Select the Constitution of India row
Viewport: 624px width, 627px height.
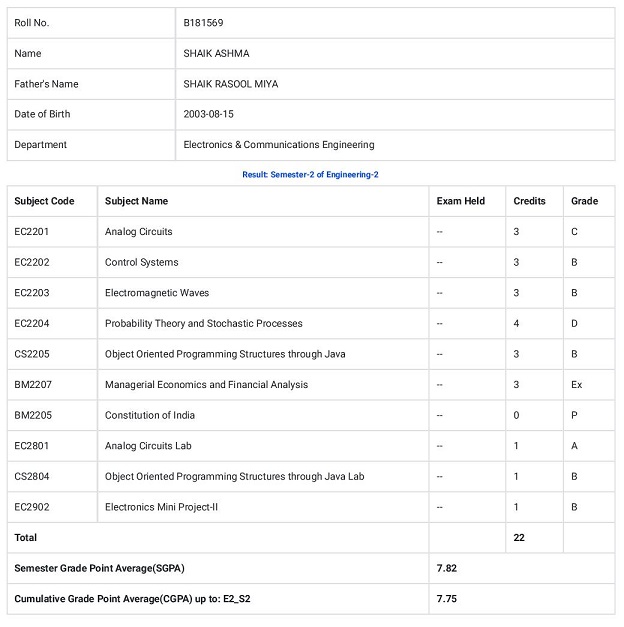tap(311, 415)
